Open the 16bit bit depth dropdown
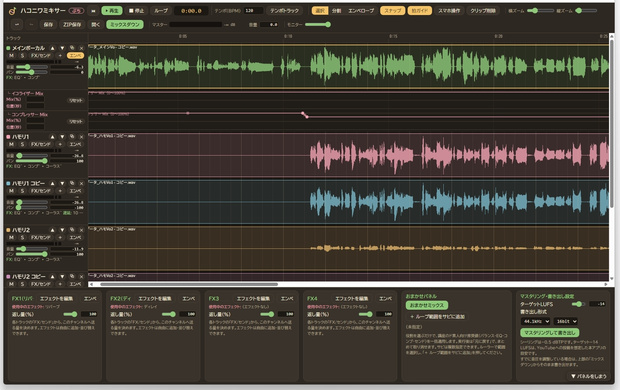This screenshot has height=390, width=620. pos(565,322)
